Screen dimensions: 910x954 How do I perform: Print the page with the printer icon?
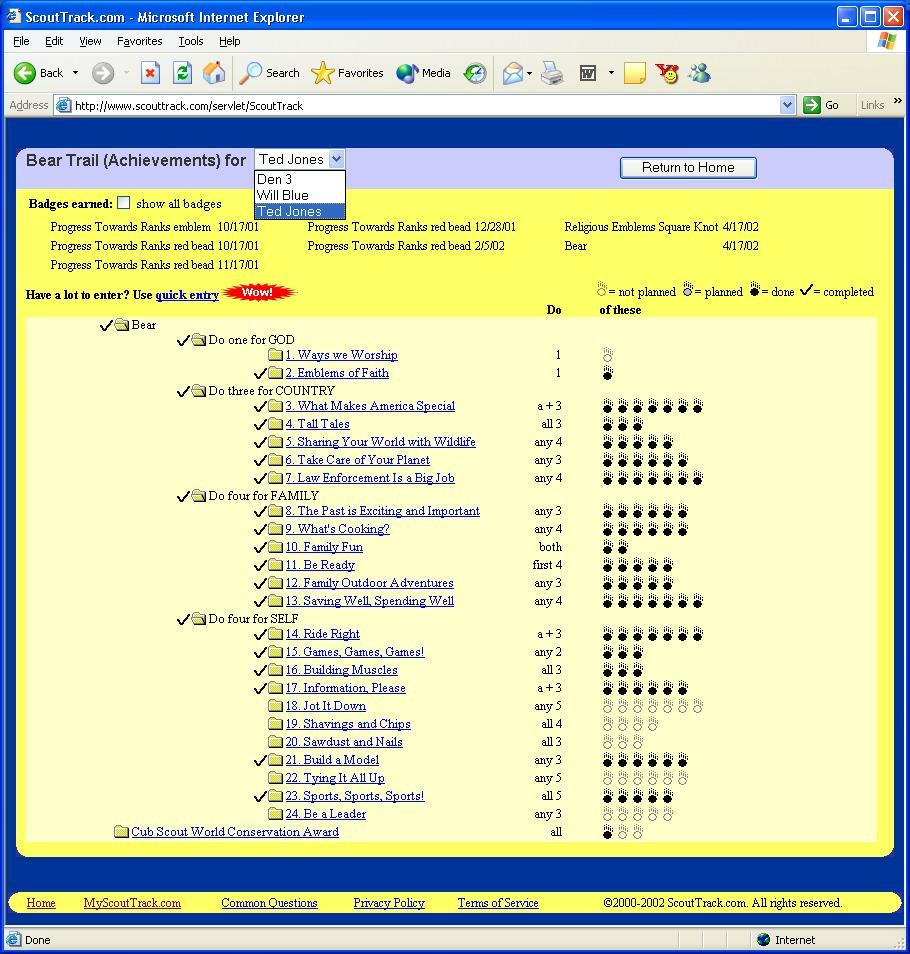coord(552,73)
